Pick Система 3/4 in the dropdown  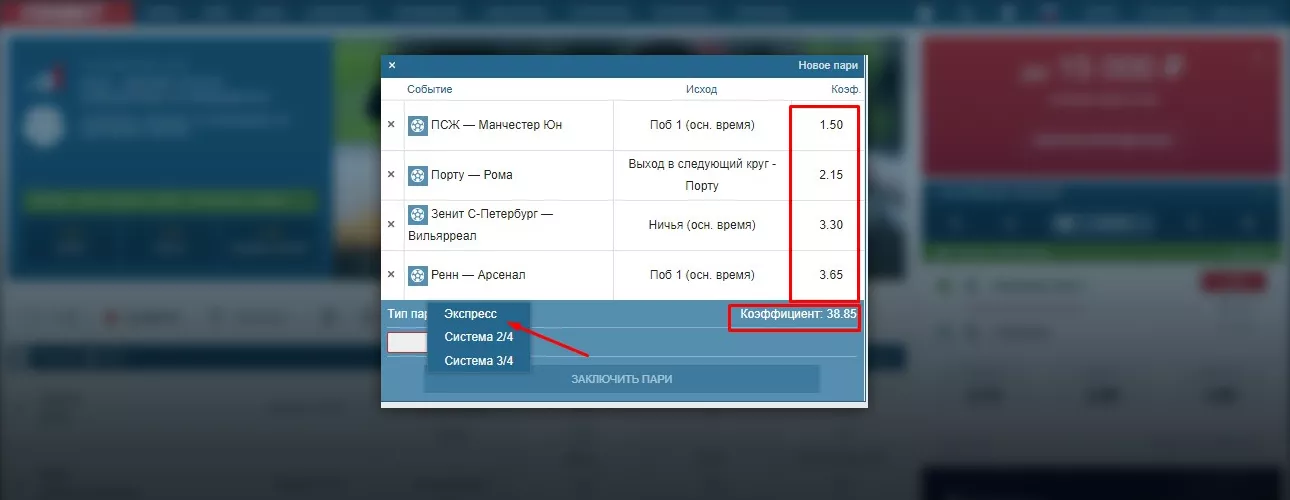[478, 361]
